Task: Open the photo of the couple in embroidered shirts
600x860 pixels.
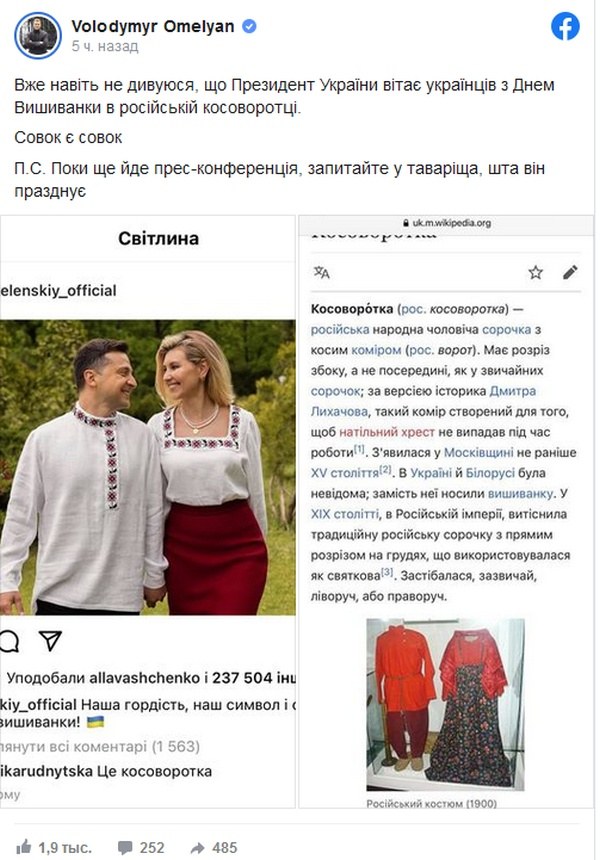Action: click(148, 467)
